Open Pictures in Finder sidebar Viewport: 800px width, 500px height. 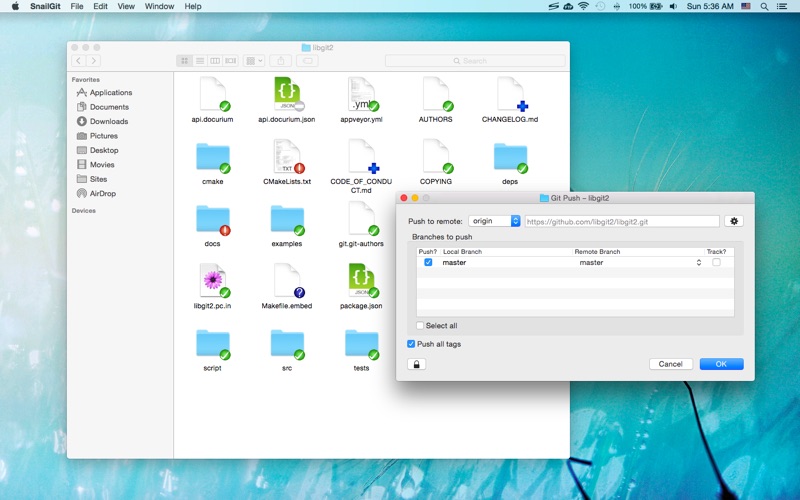97,136
